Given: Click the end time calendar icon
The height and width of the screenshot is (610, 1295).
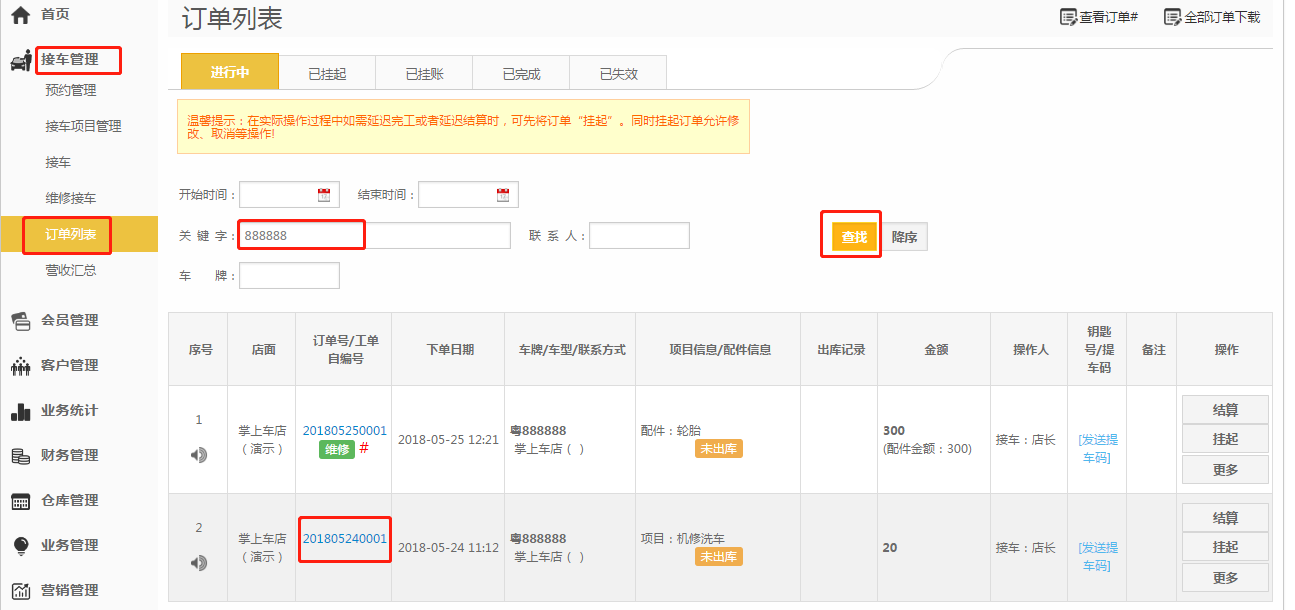Looking at the screenshot, I should [503, 195].
